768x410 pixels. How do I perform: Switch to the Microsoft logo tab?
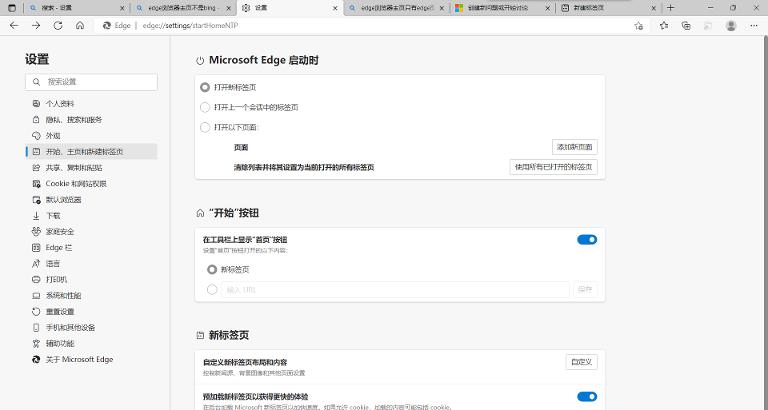pos(502,8)
